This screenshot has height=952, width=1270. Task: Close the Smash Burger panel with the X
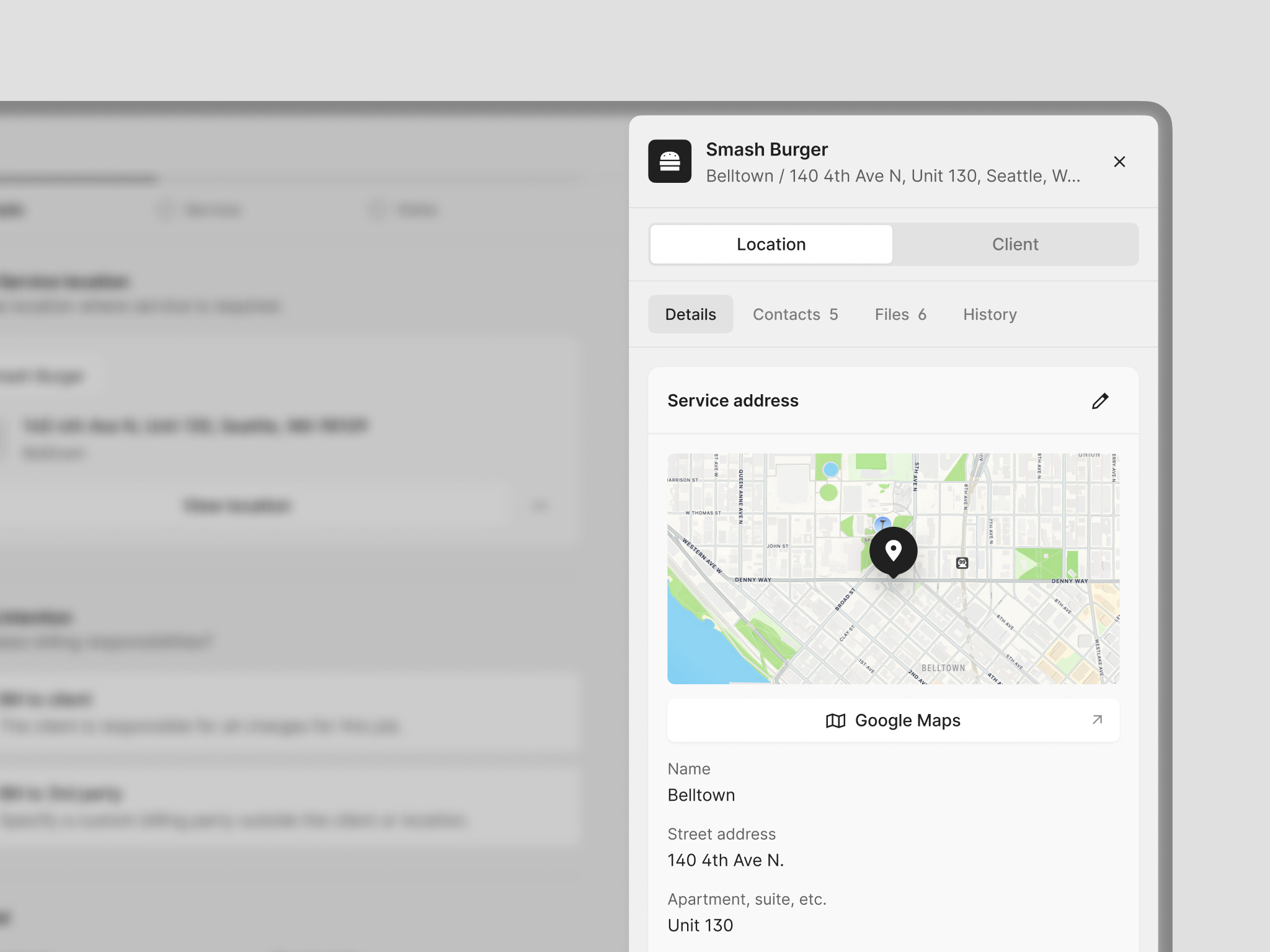tap(1120, 162)
